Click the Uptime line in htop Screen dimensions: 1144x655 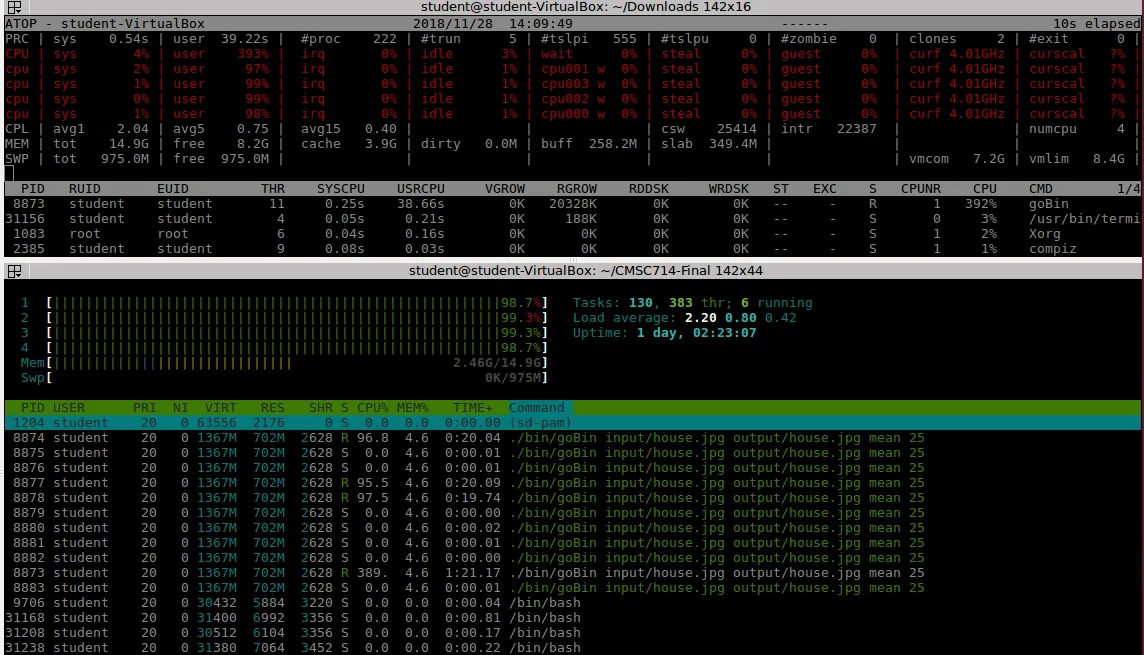pyautogui.click(x=664, y=333)
